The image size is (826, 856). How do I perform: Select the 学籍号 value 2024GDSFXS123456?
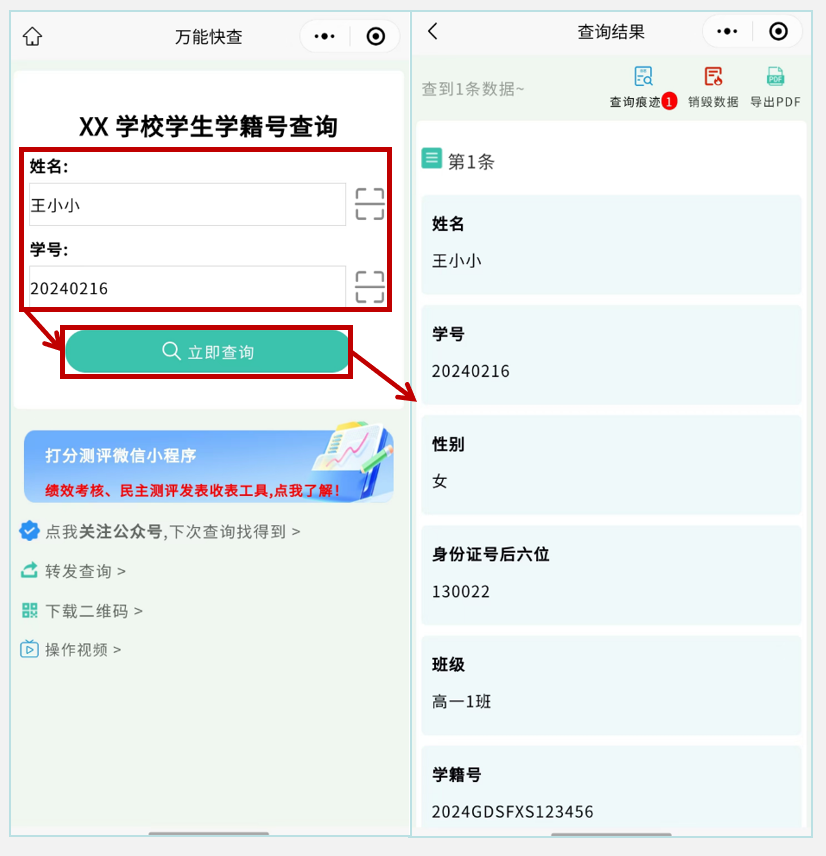(513, 812)
